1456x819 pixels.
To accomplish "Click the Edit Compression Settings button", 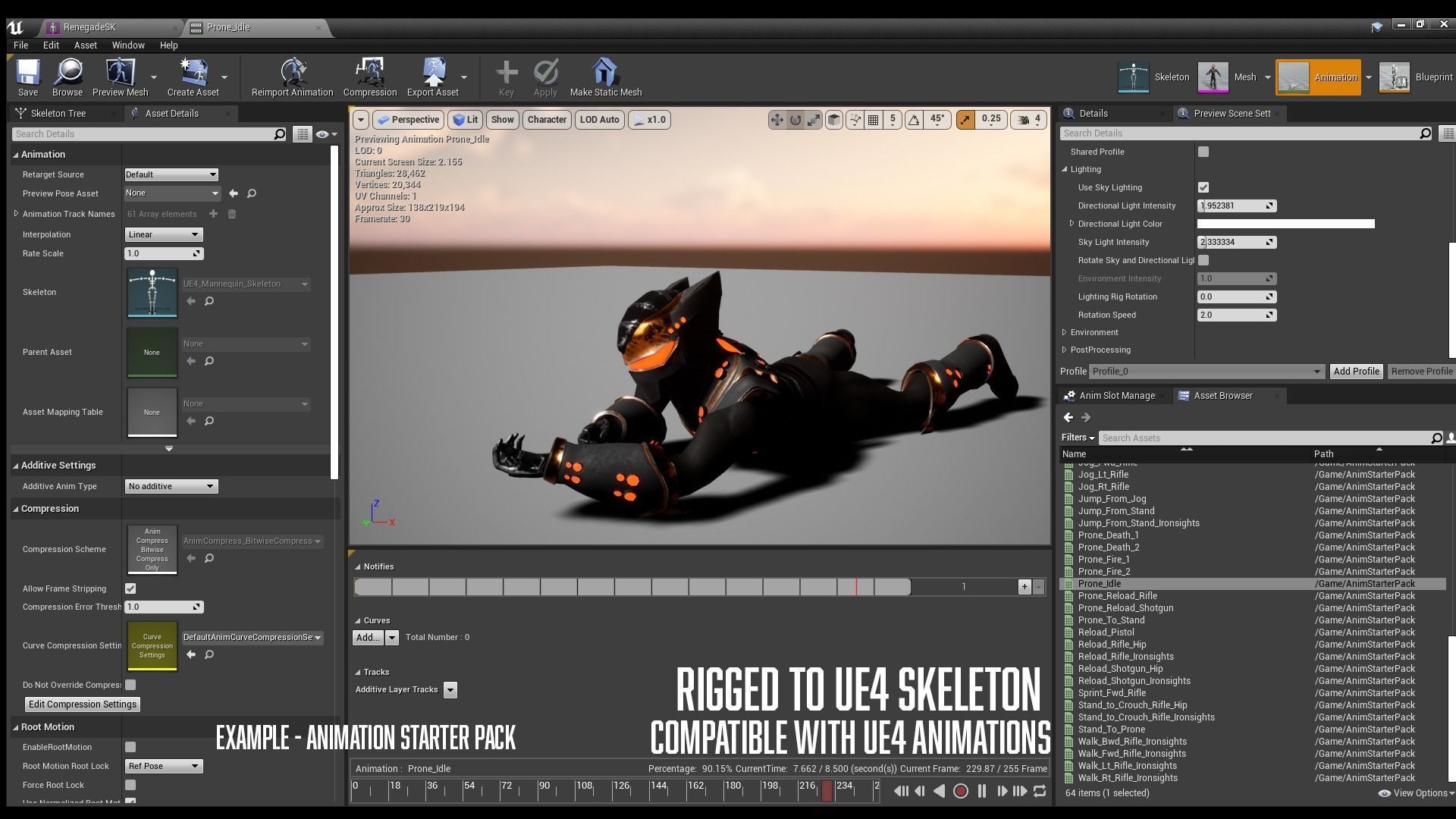I will click(x=83, y=704).
